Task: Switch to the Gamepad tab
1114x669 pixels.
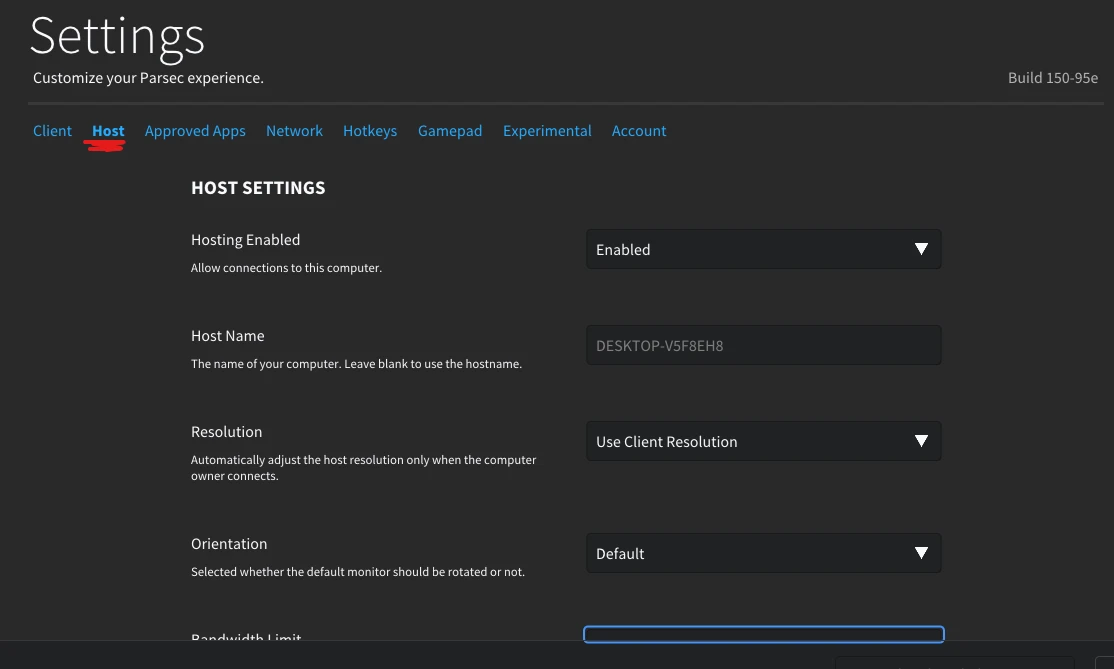Action: 450,131
